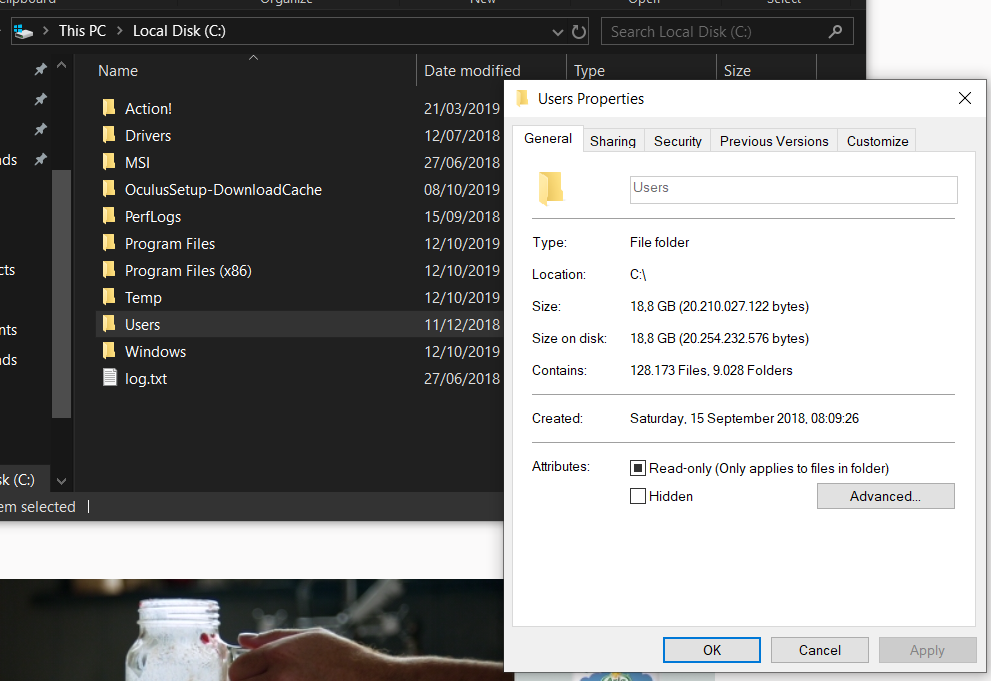Select the 'Program Files (x86)' name
This screenshot has height=681, width=991.
[188, 270]
